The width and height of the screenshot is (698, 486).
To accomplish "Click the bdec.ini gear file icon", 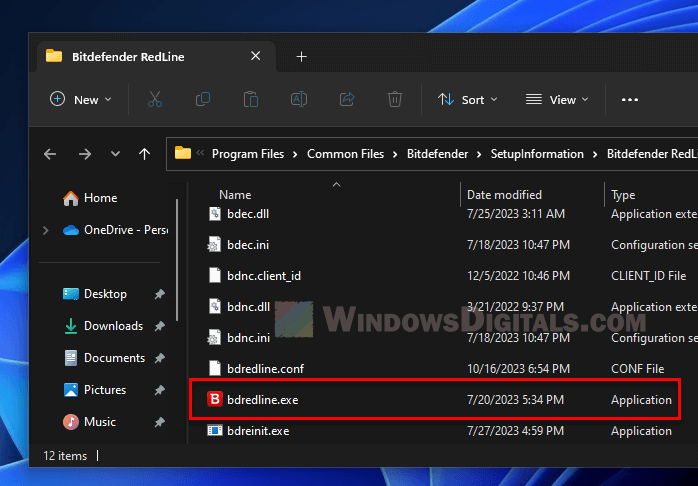I will click(215, 245).
